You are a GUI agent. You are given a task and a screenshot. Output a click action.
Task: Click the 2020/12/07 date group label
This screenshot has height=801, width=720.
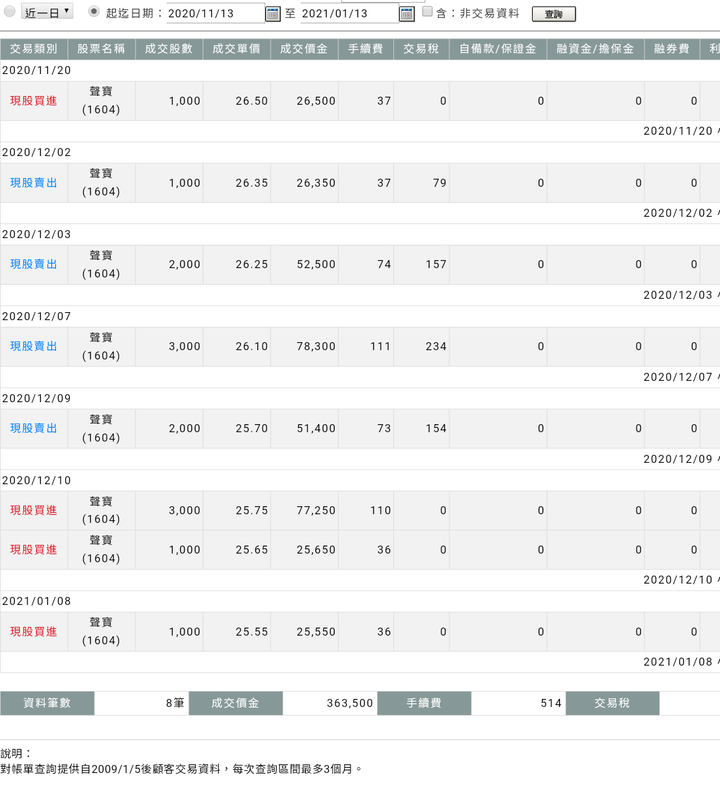[x=36, y=316]
